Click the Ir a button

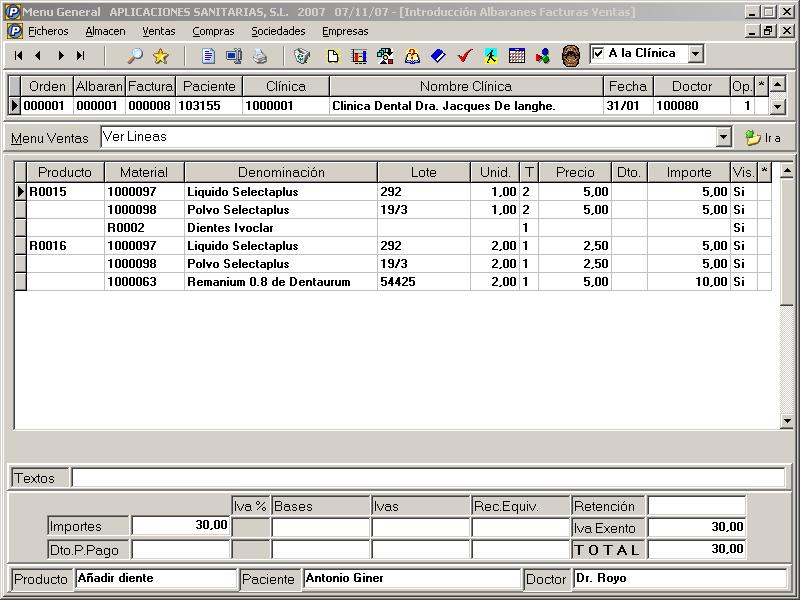[x=763, y=138]
